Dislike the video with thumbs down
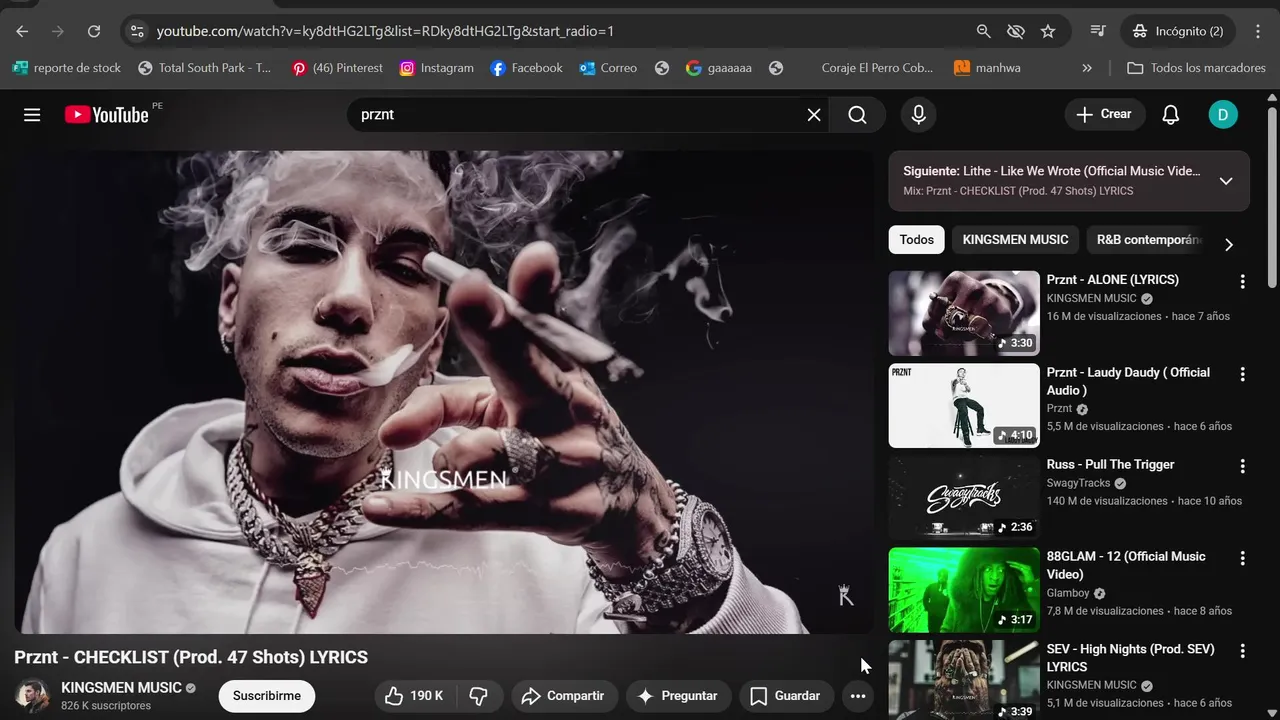Screen dimensions: 1280x720 [x=479, y=696]
